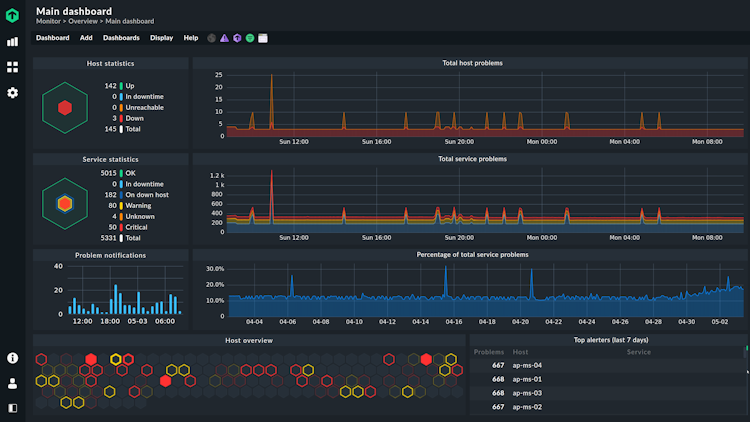This screenshot has width=750, height=422.
Task: Click problem count for ap-ms-02
Action: coord(498,407)
